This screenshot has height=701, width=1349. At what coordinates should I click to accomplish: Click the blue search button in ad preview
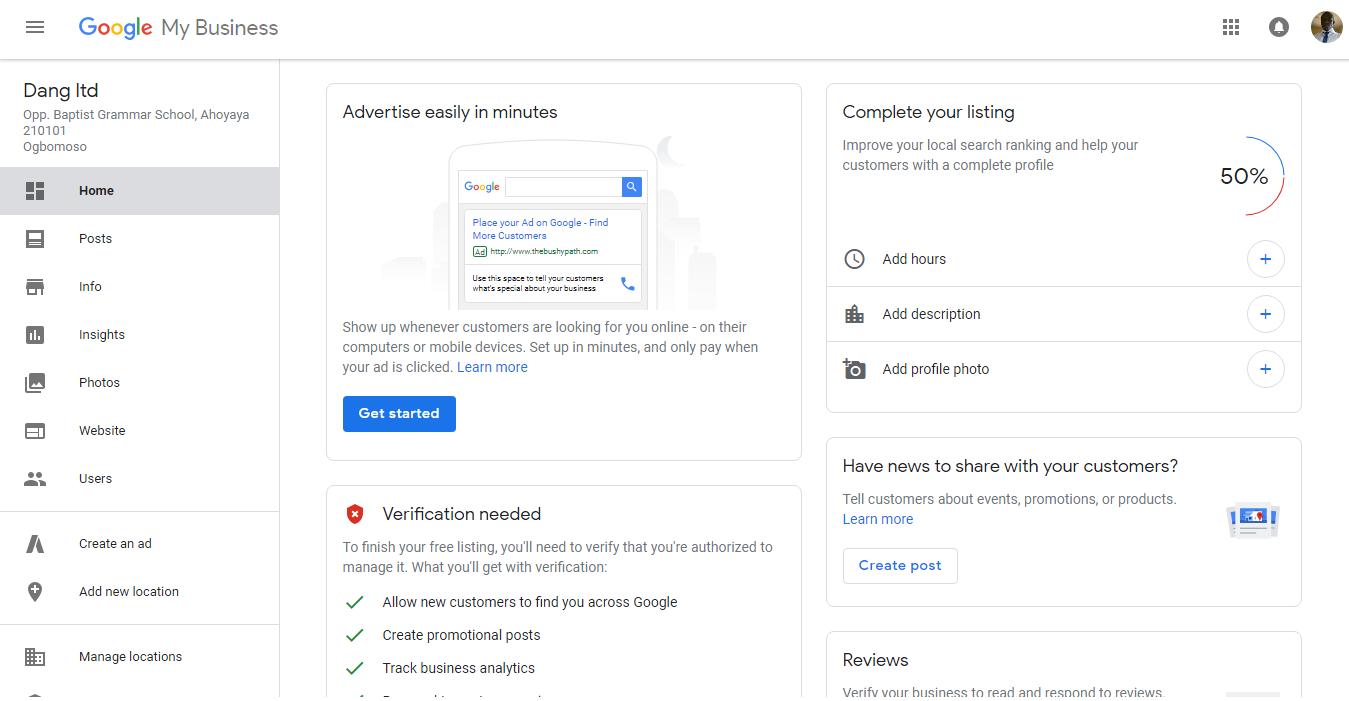click(631, 187)
